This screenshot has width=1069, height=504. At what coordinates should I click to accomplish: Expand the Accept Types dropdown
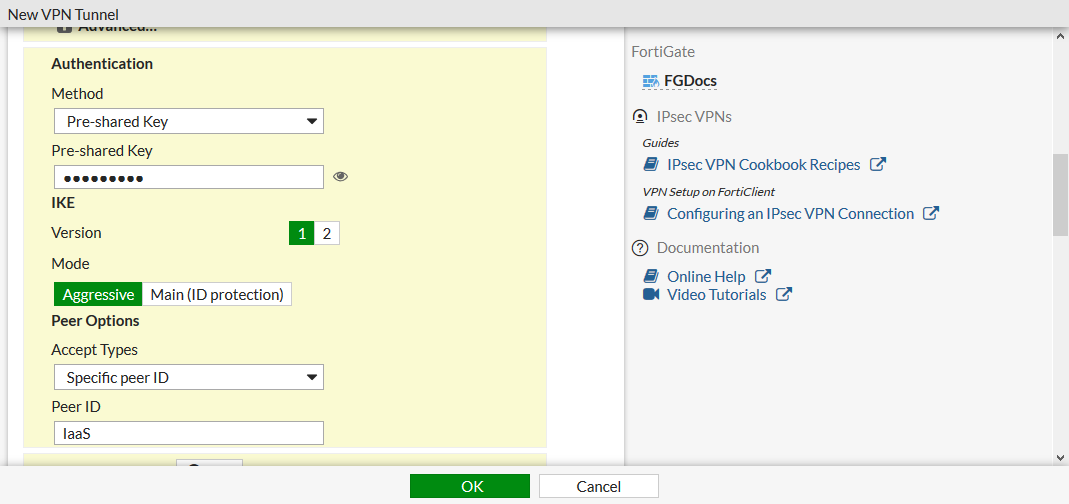point(188,378)
